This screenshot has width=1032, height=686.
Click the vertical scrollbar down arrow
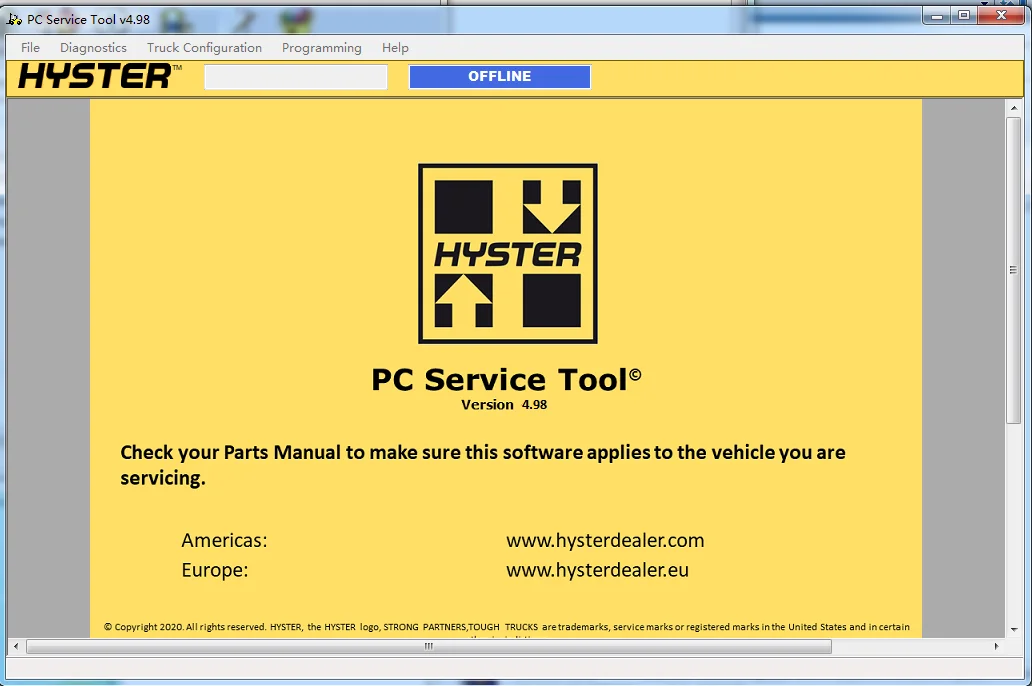click(x=1014, y=629)
